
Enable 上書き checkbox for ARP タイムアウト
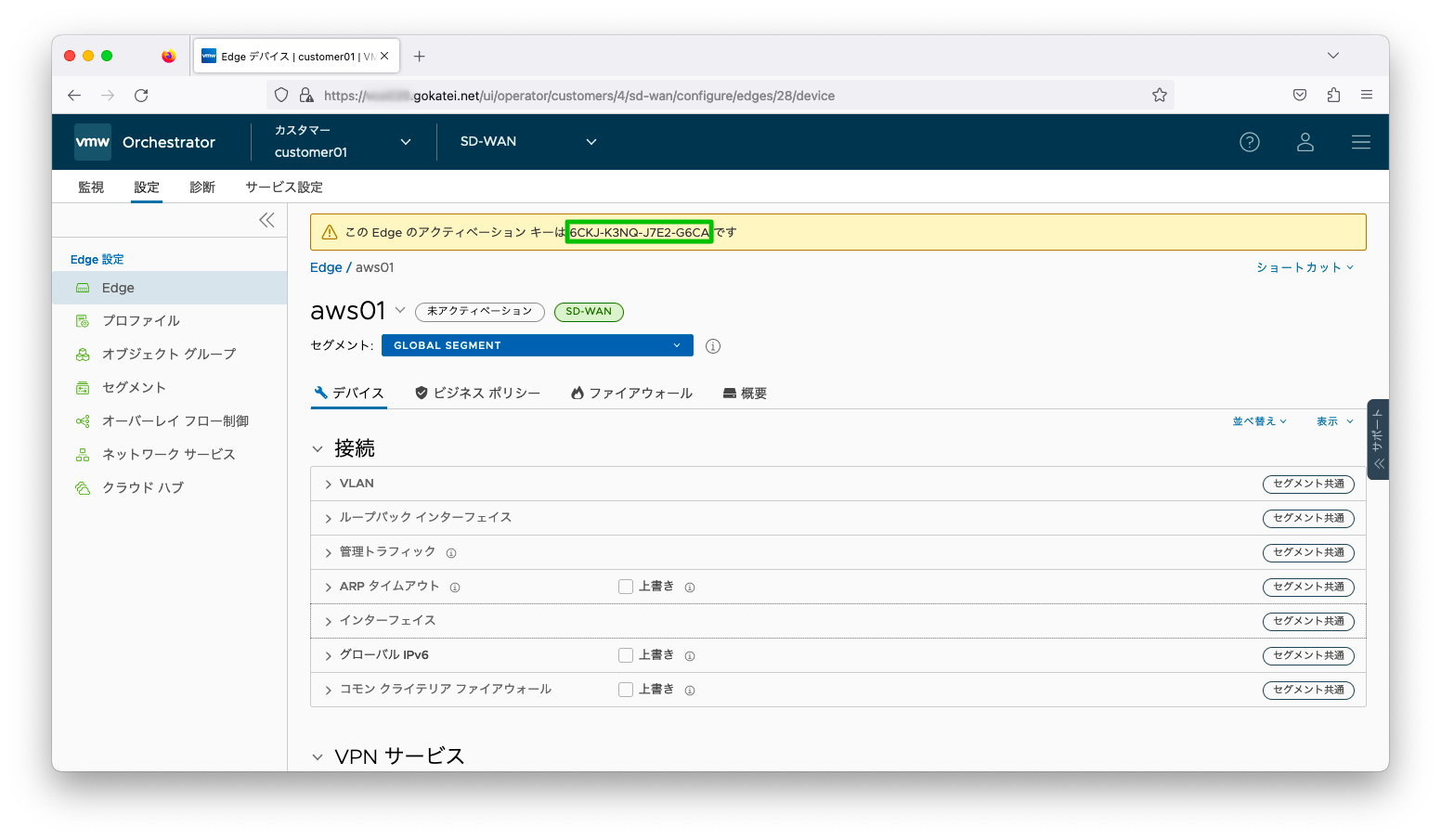pos(626,587)
